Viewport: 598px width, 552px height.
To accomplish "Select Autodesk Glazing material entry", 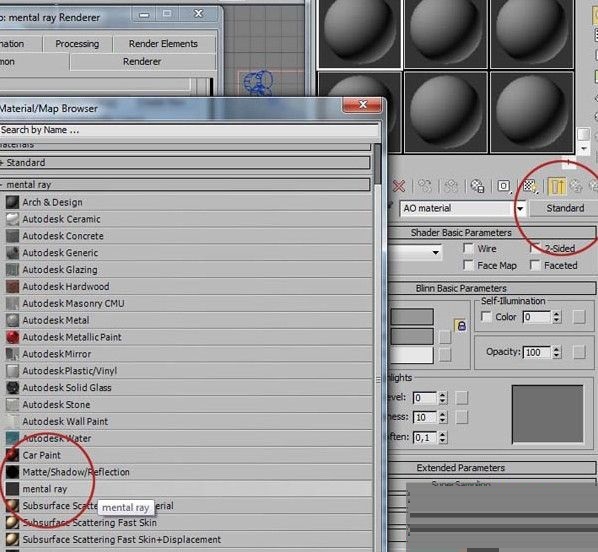I will [186, 270].
